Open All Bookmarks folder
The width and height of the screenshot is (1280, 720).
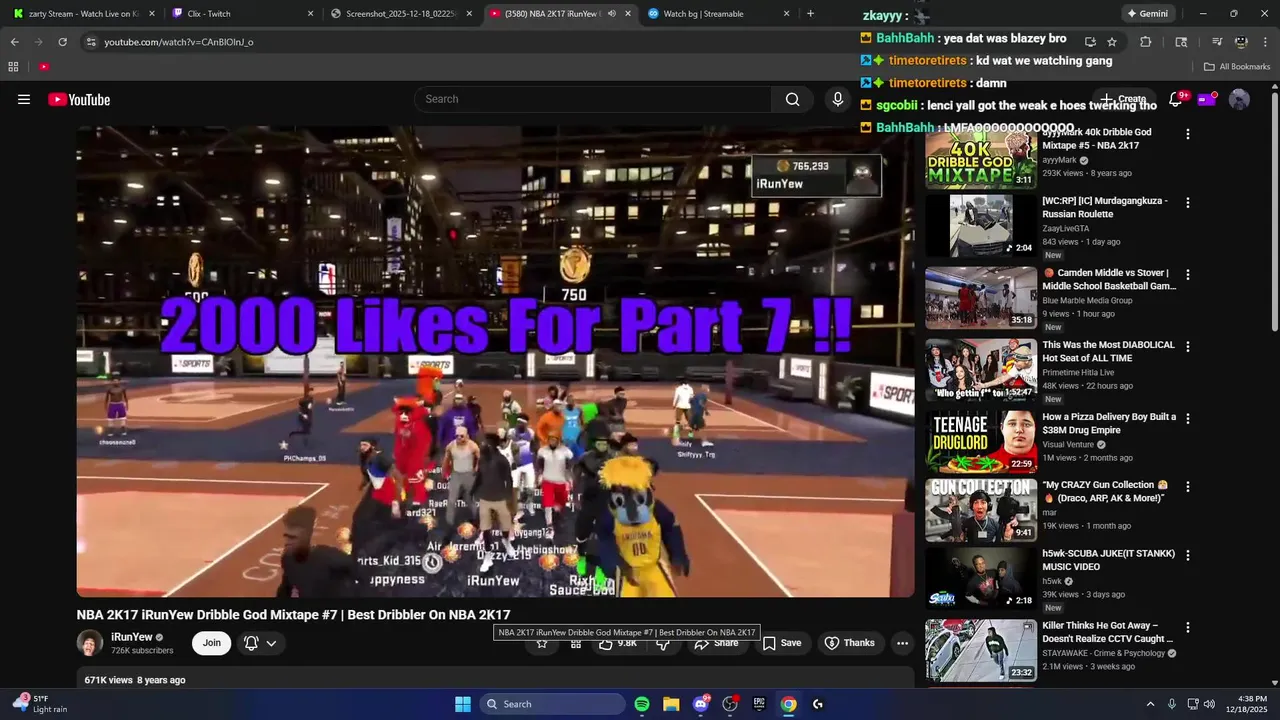[1237, 67]
